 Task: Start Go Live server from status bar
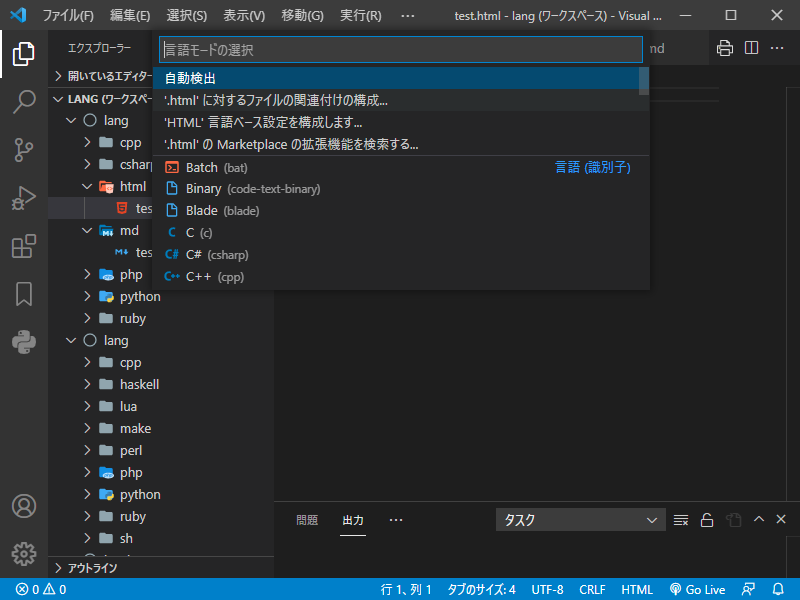(697, 589)
